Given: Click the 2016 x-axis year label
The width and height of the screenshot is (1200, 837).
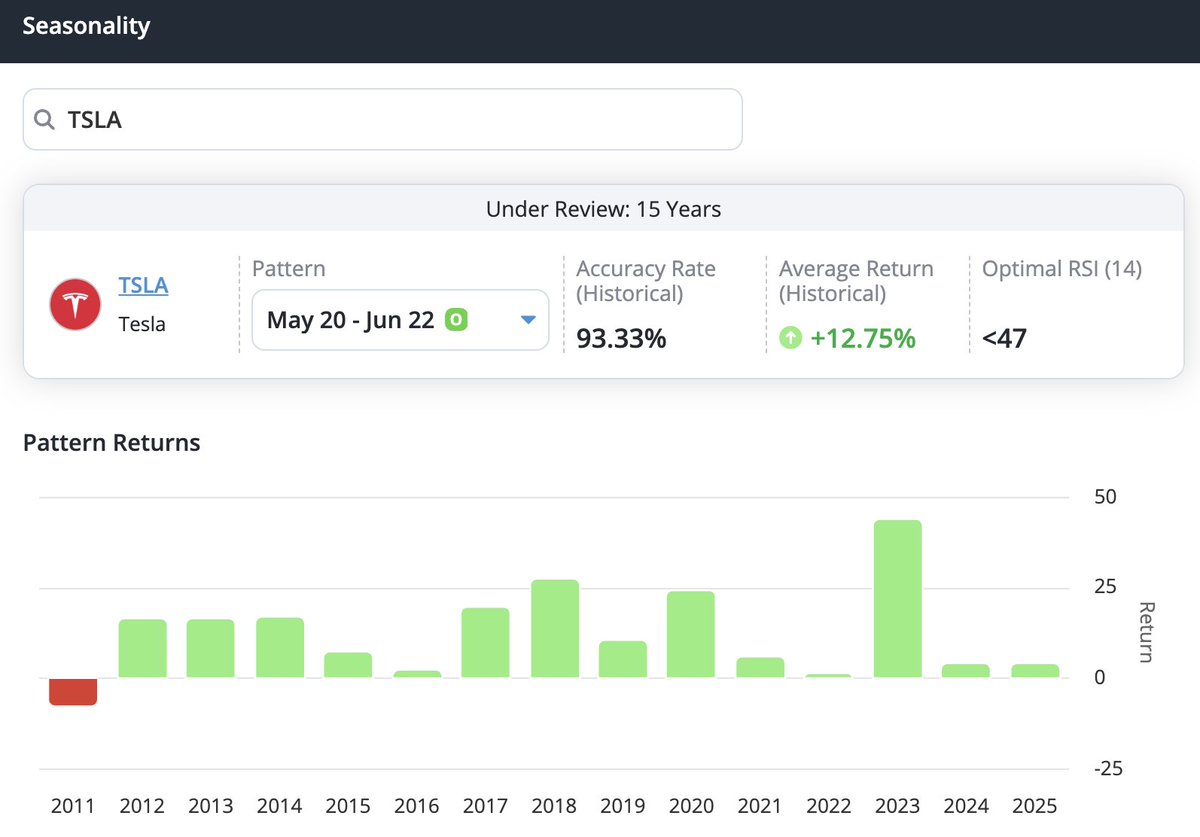Looking at the screenshot, I should coord(417,806).
